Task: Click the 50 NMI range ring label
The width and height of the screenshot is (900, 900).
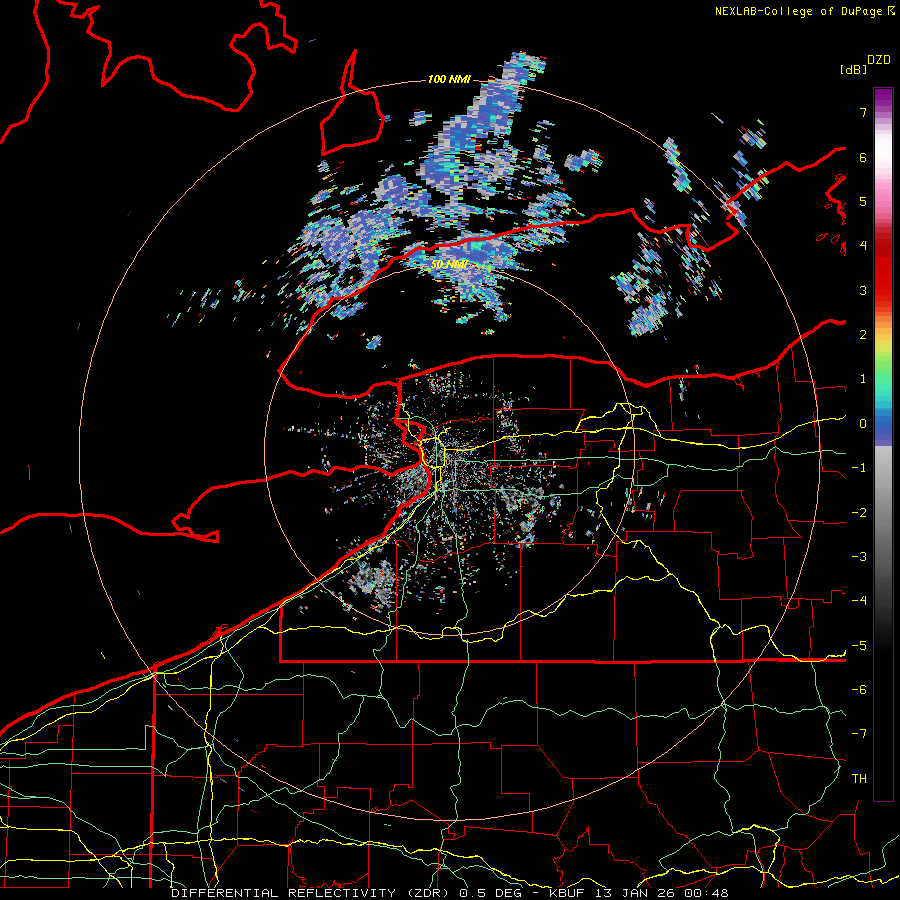Action: pyautogui.click(x=449, y=265)
